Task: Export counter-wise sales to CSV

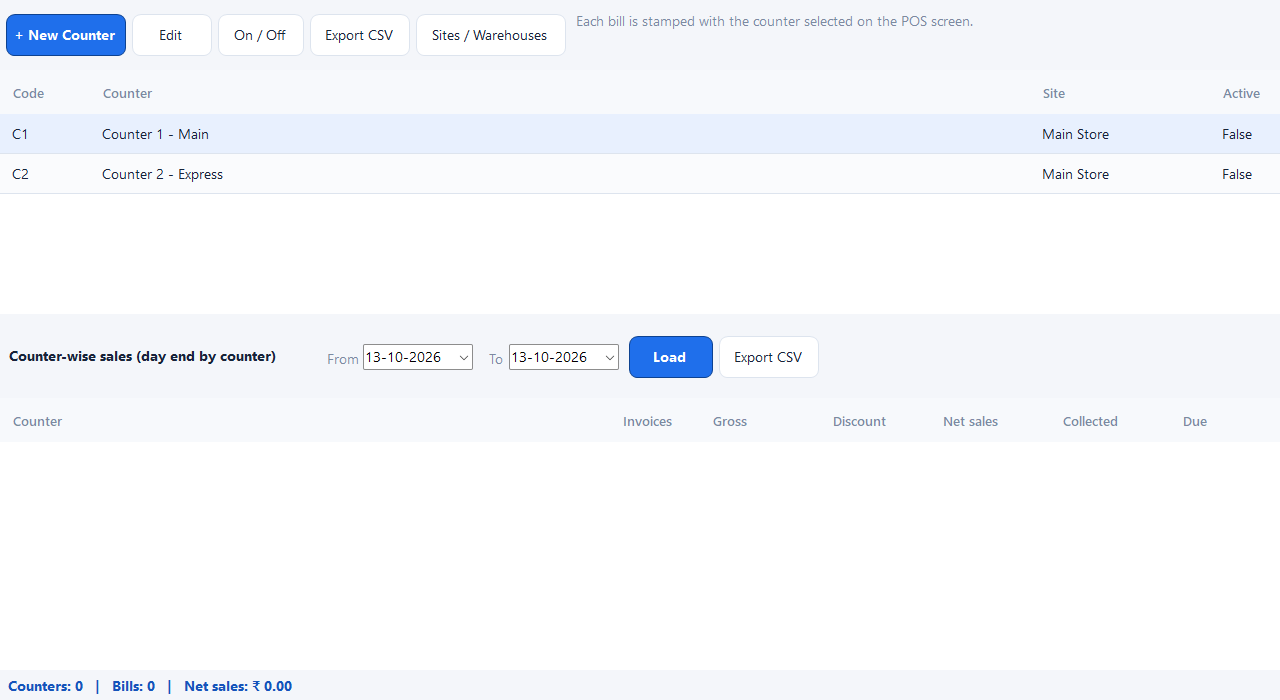Action: click(x=768, y=357)
